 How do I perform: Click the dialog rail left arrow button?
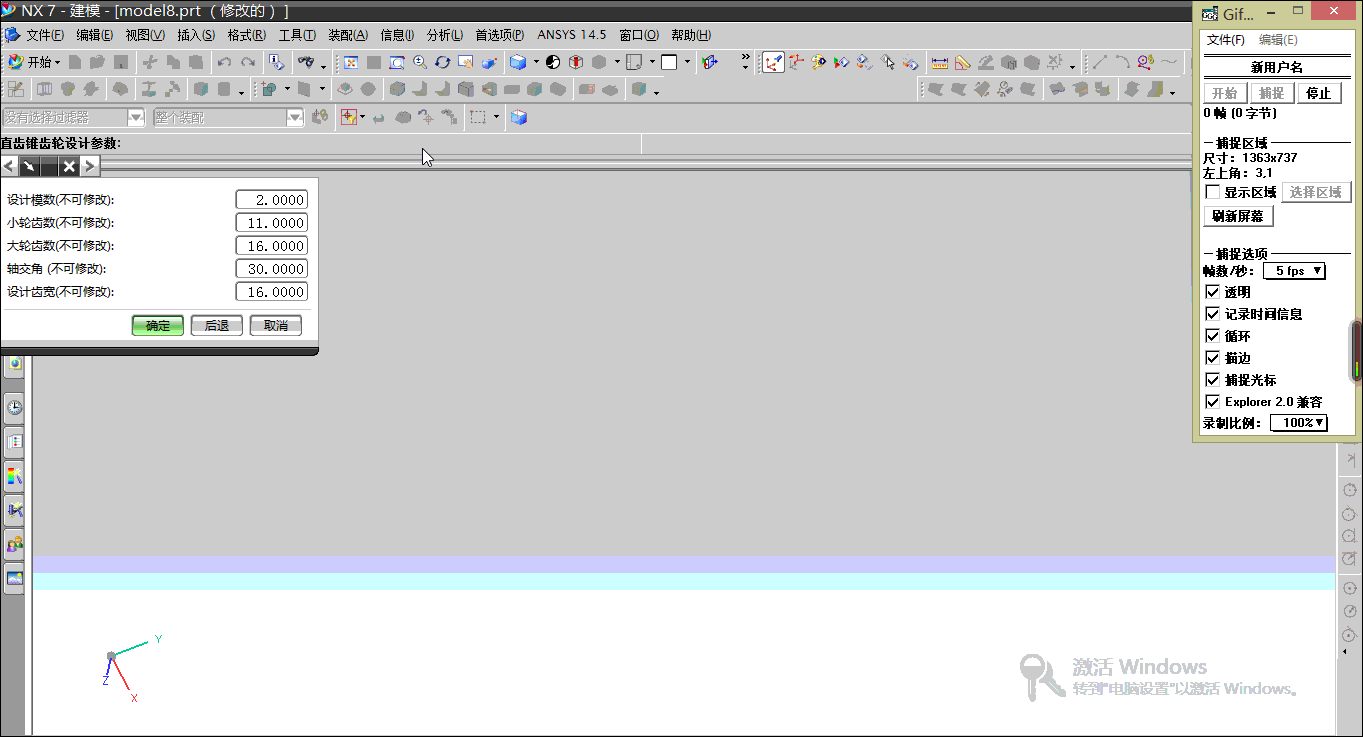tap(10, 166)
